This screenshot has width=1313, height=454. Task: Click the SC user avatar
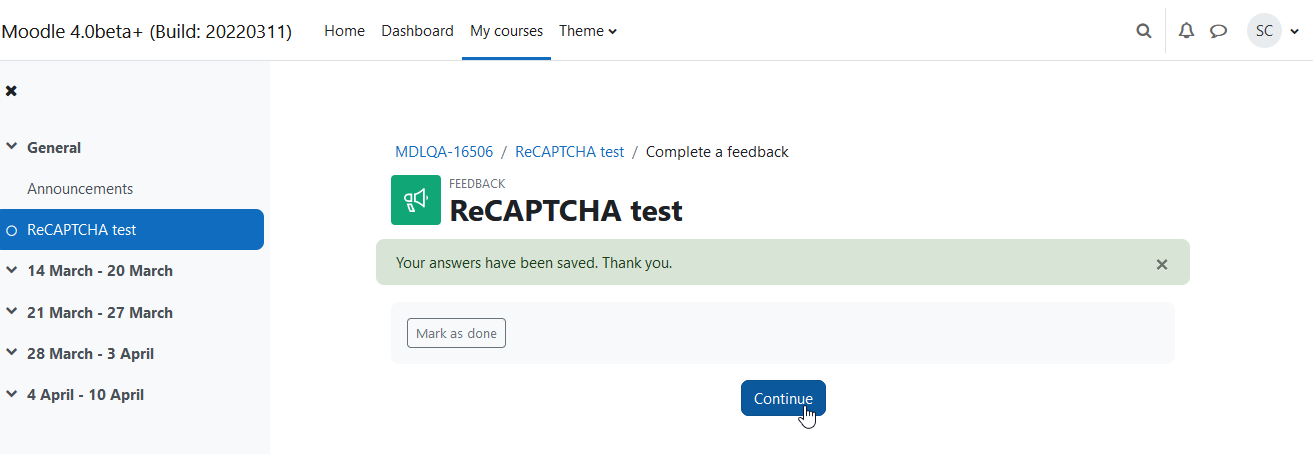click(1264, 31)
